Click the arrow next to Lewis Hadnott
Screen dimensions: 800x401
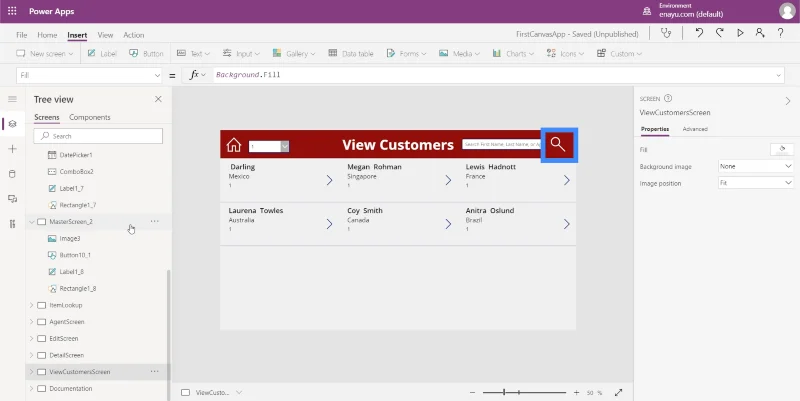566,180
